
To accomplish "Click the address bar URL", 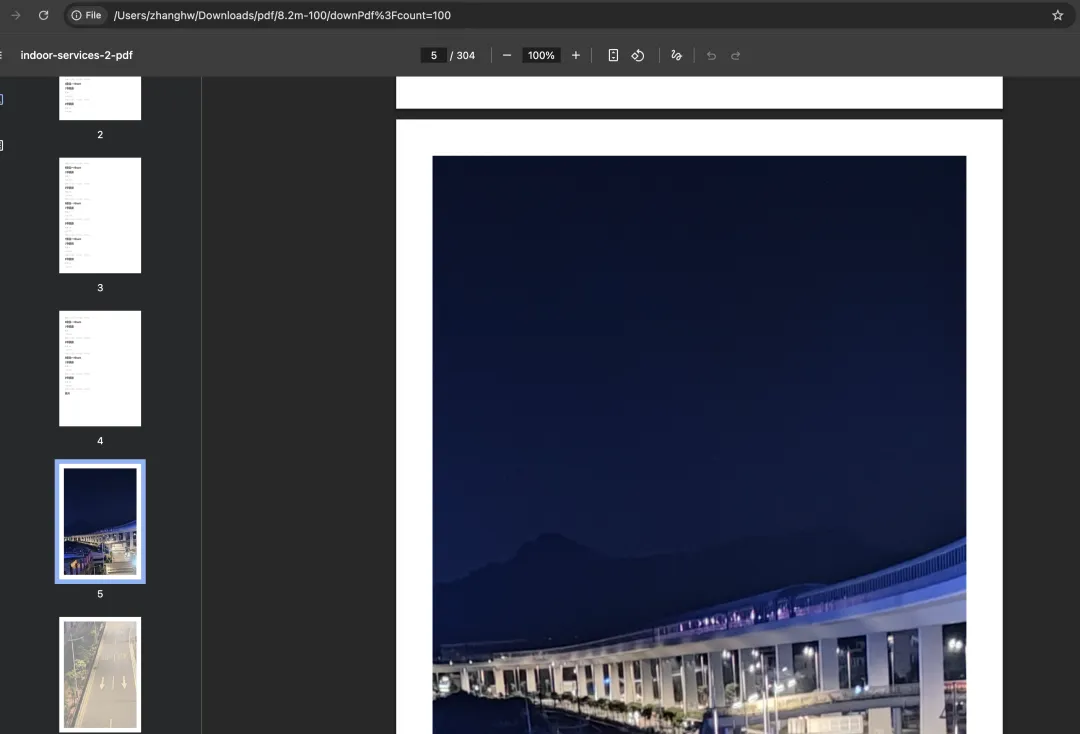I will coord(282,15).
